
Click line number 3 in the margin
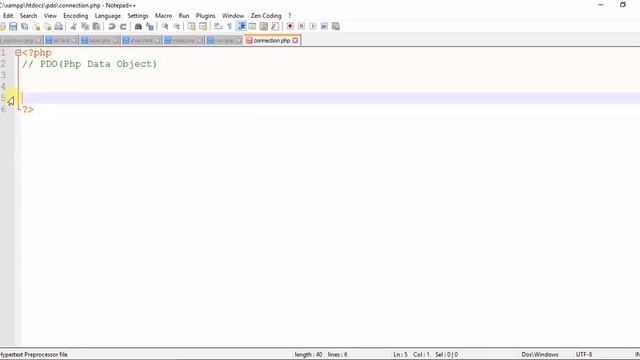(x=3, y=75)
